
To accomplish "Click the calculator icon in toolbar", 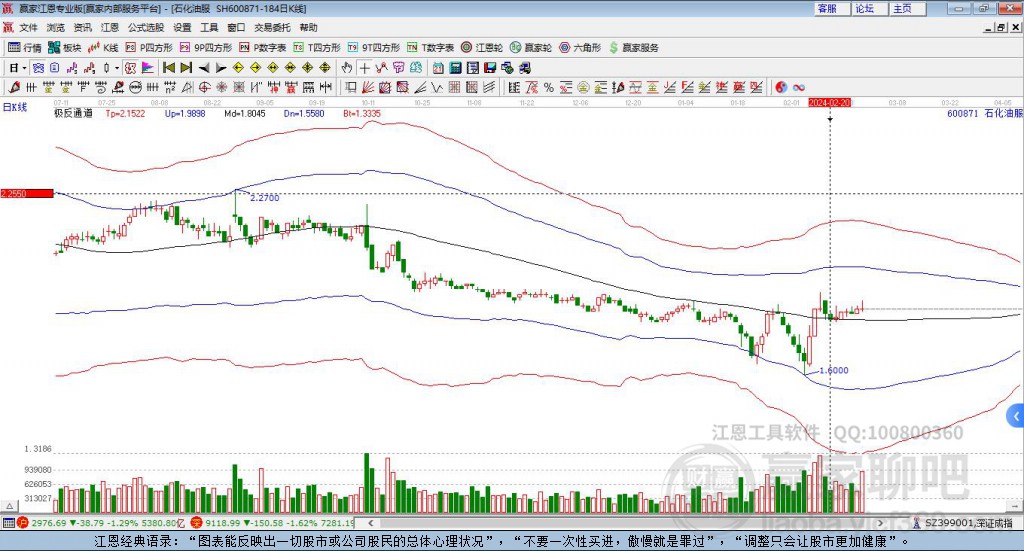I will click(456, 68).
